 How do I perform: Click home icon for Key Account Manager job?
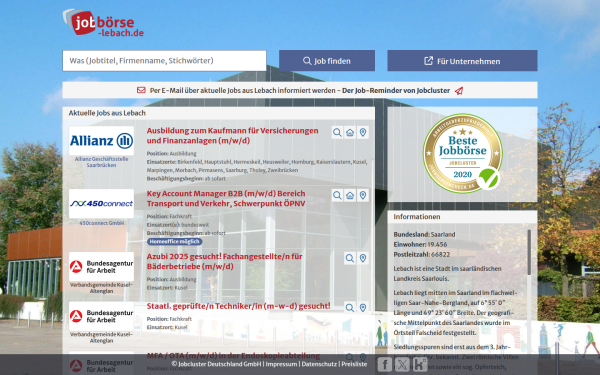pyautogui.click(x=350, y=195)
